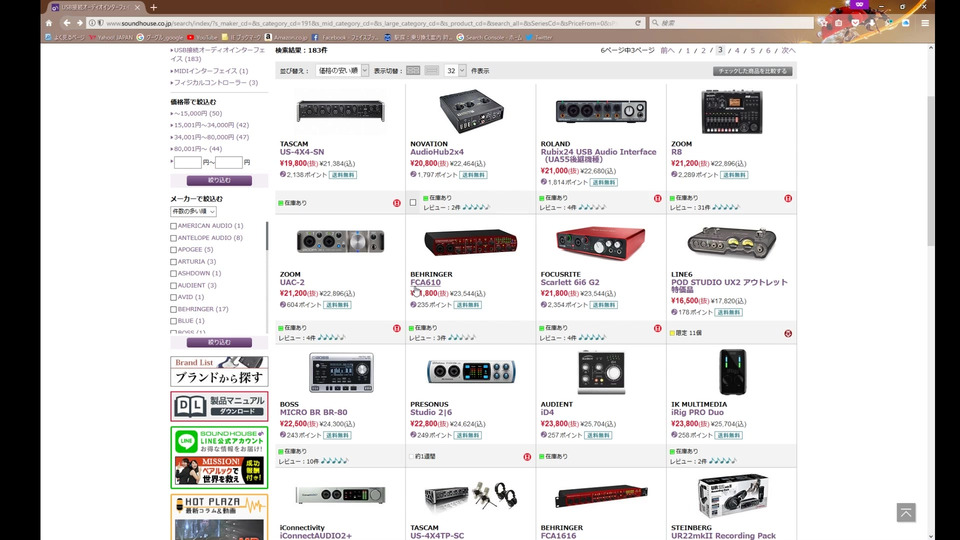960x540 pixels.
Task: Filter by 15,001円〜34,000円 price range
Action: [211, 125]
